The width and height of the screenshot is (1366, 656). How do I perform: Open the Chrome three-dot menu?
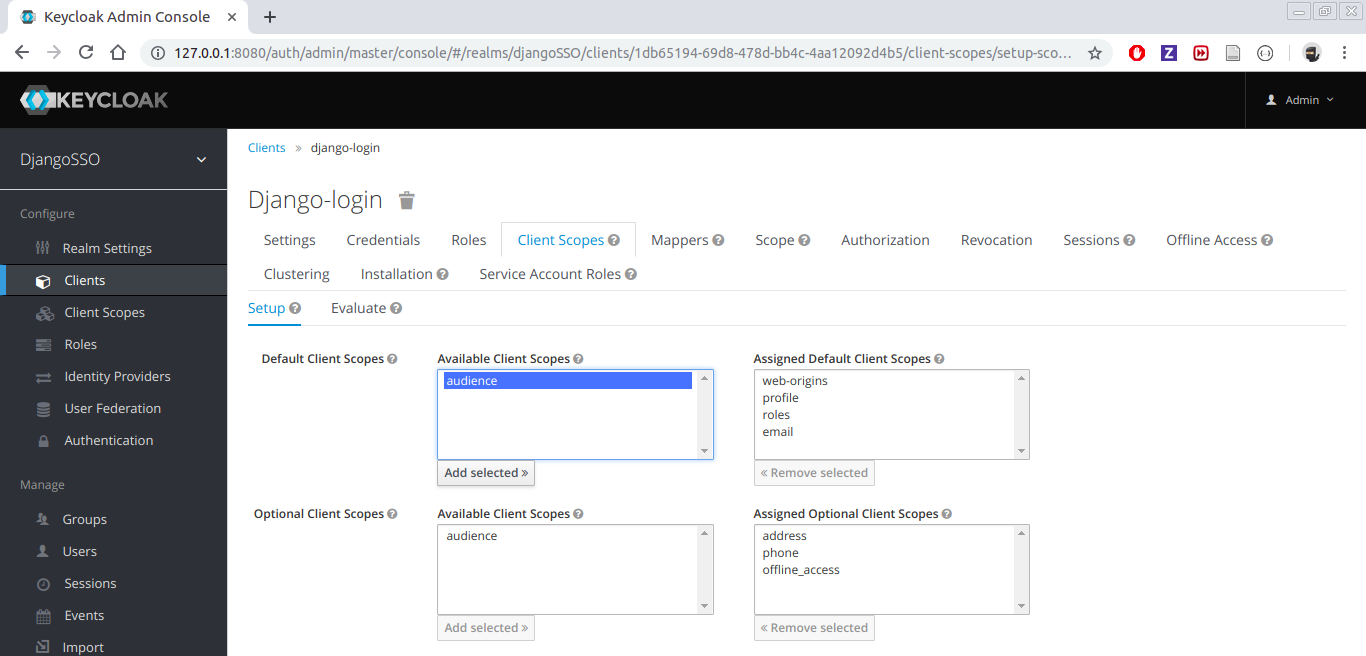[1344, 53]
